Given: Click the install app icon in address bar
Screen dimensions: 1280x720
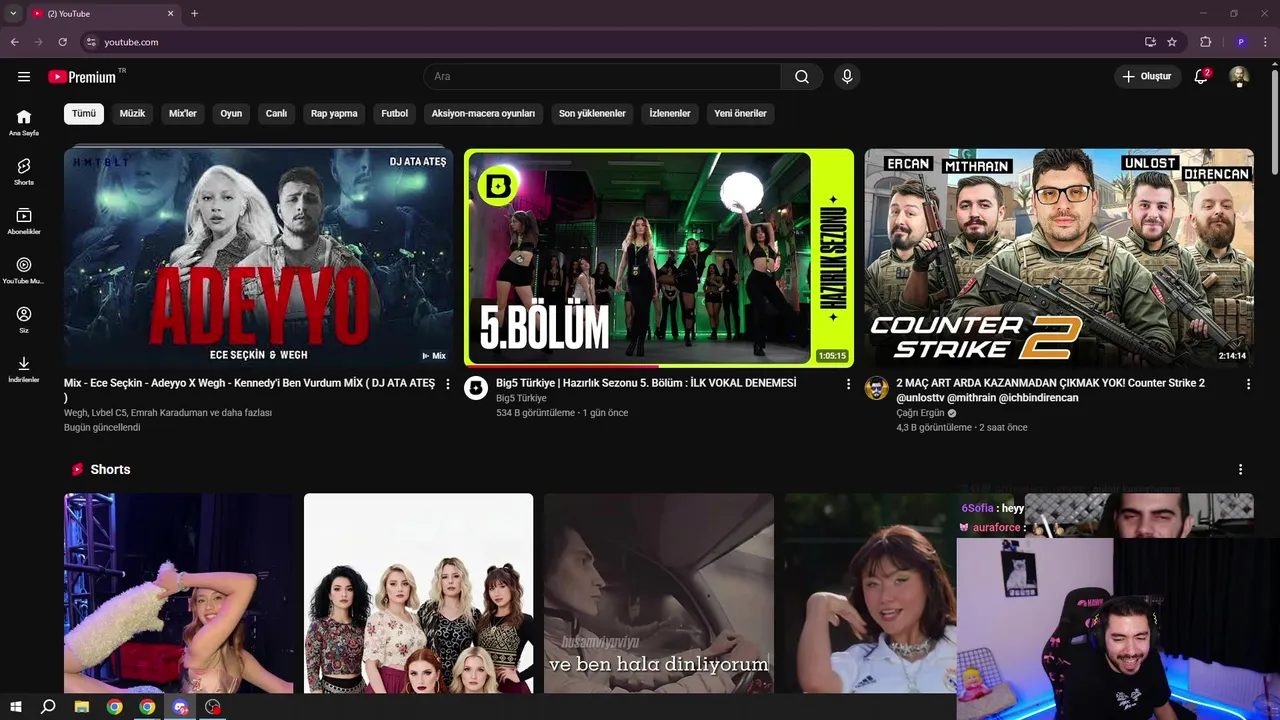Looking at the screenshot, I should (x=1150, y=42).
